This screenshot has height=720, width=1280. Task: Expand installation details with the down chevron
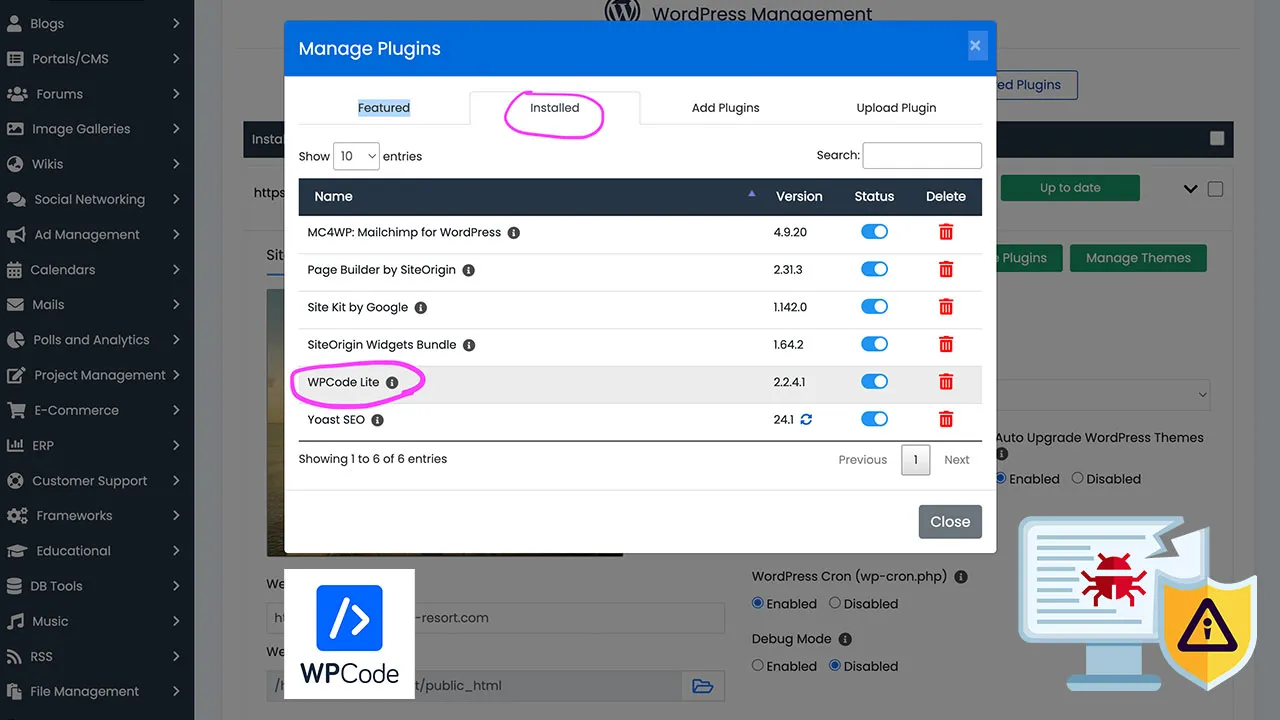click(x=1190, y=189)
